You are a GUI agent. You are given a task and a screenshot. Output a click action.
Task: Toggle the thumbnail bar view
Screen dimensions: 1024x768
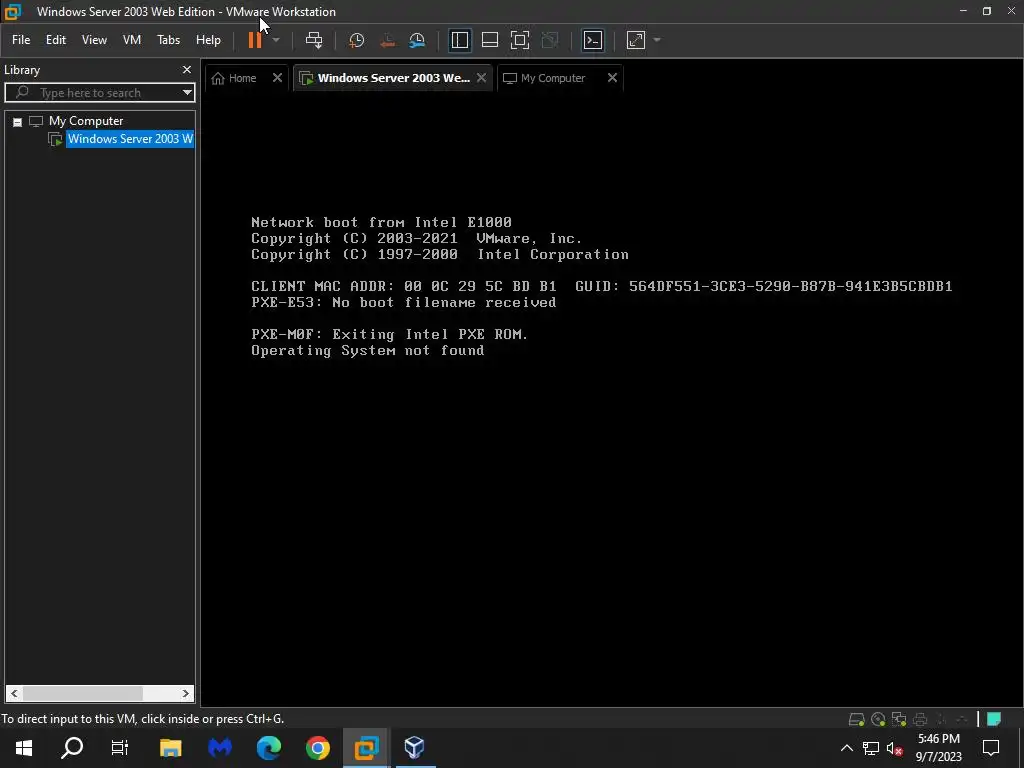coord(490,40)
